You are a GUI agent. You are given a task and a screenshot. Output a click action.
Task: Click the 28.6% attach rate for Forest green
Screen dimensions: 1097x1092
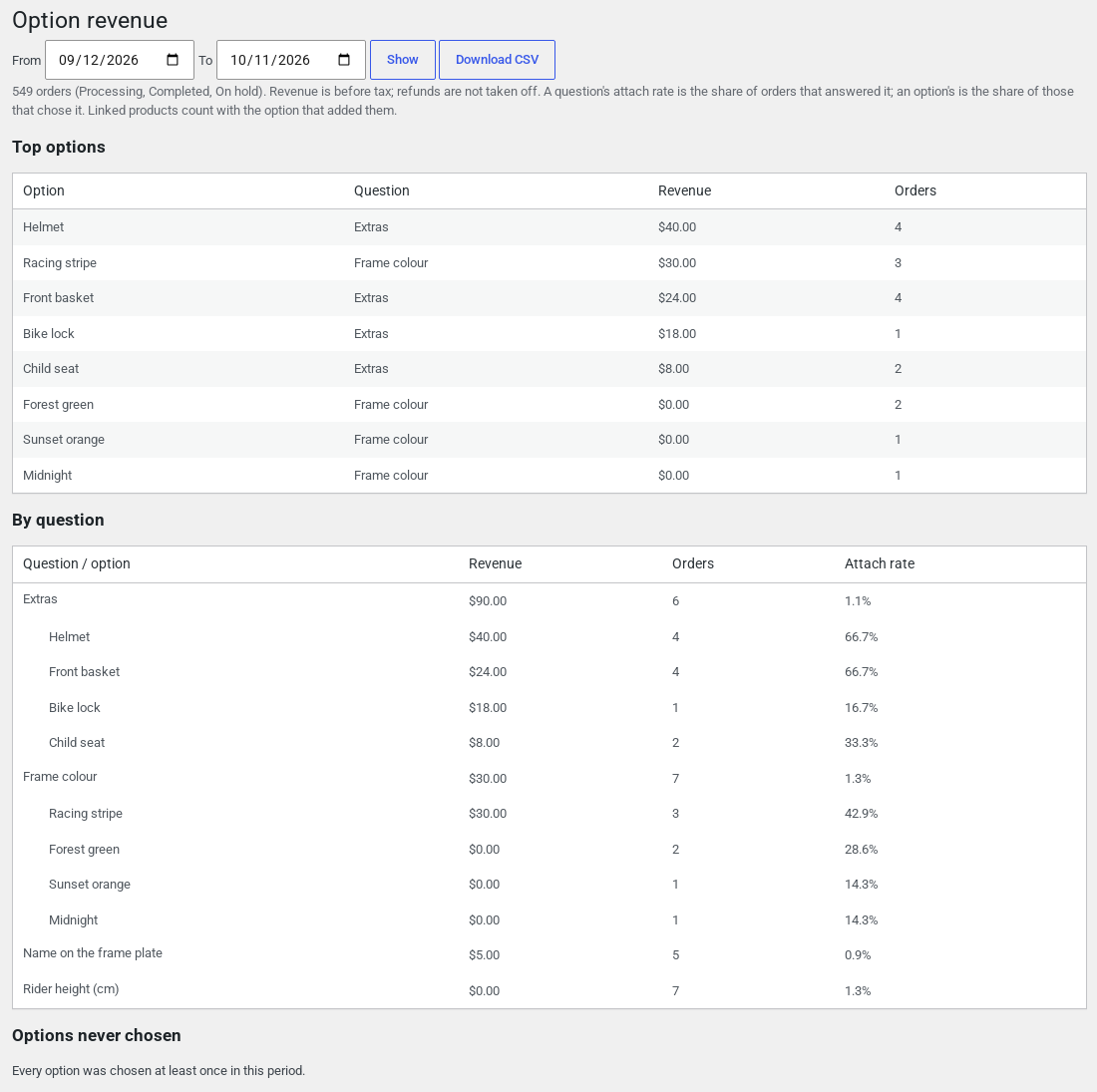click(x=862, y=850)
